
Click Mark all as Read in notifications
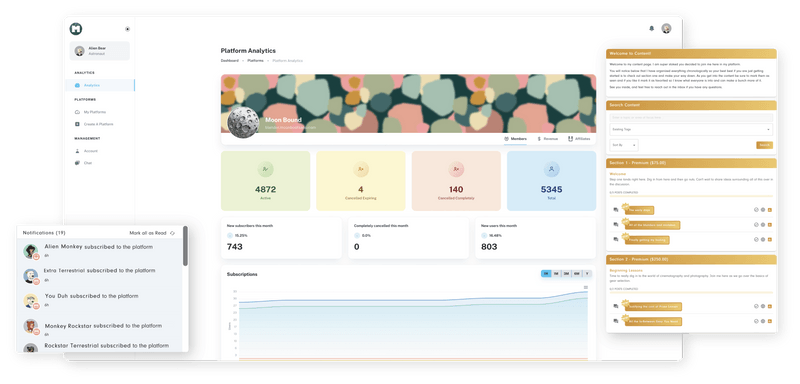pyautogui.click(x=152, y=233)
